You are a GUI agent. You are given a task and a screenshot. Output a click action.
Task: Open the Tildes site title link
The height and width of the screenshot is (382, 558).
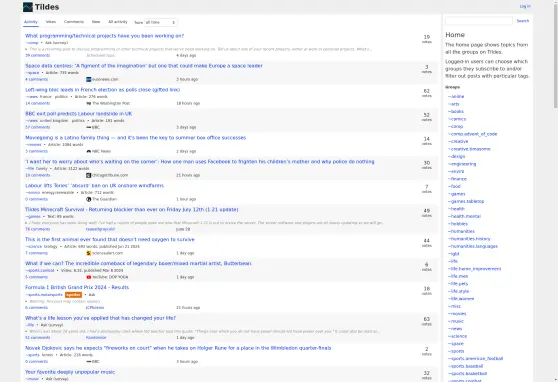pos(47,7)
